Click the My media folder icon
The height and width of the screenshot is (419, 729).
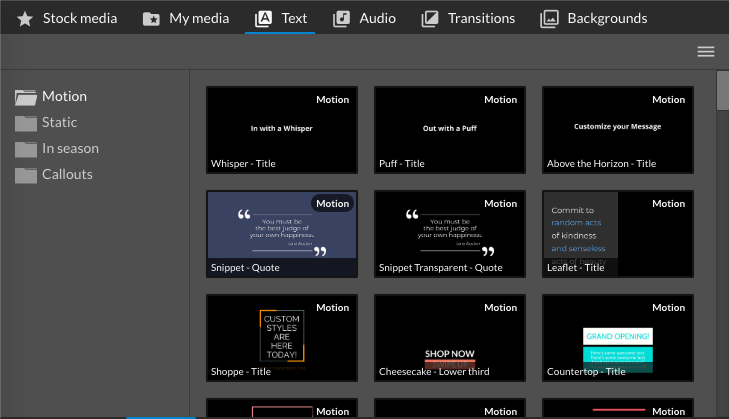[x=151, y=18]
